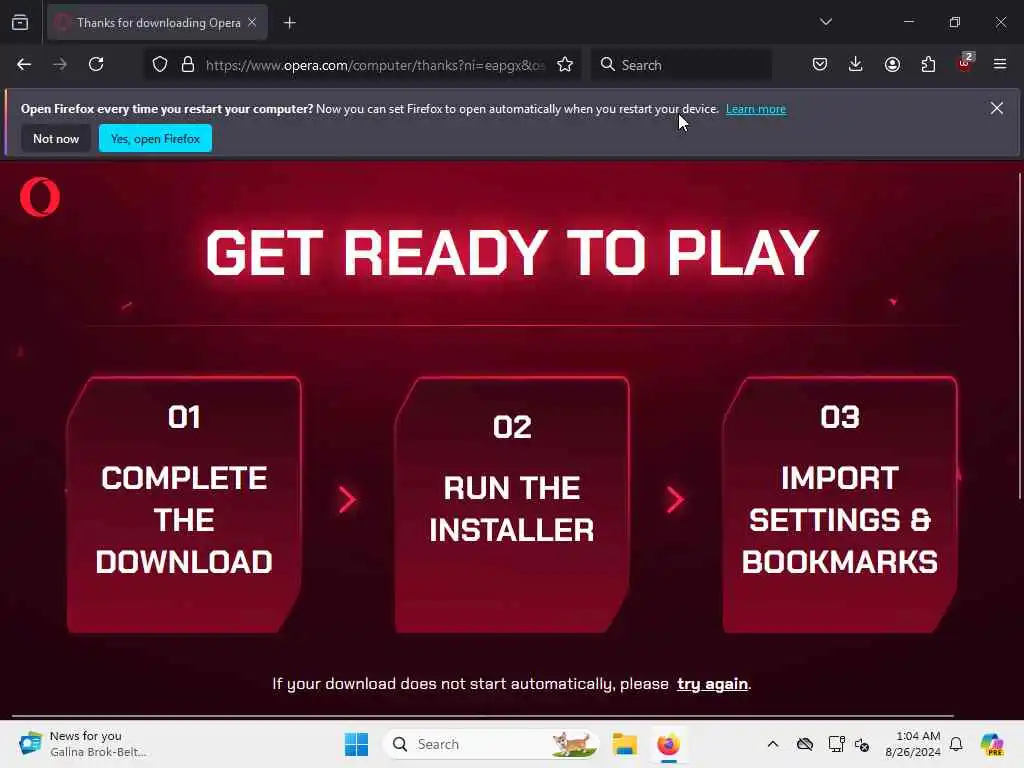1024x768 pixels.
Task: Click the network display tray icon
Action: (836, 744)
